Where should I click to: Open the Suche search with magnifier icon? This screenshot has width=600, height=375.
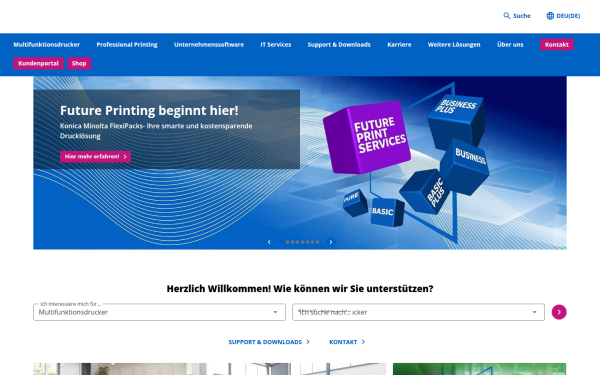tap(517, 16)
